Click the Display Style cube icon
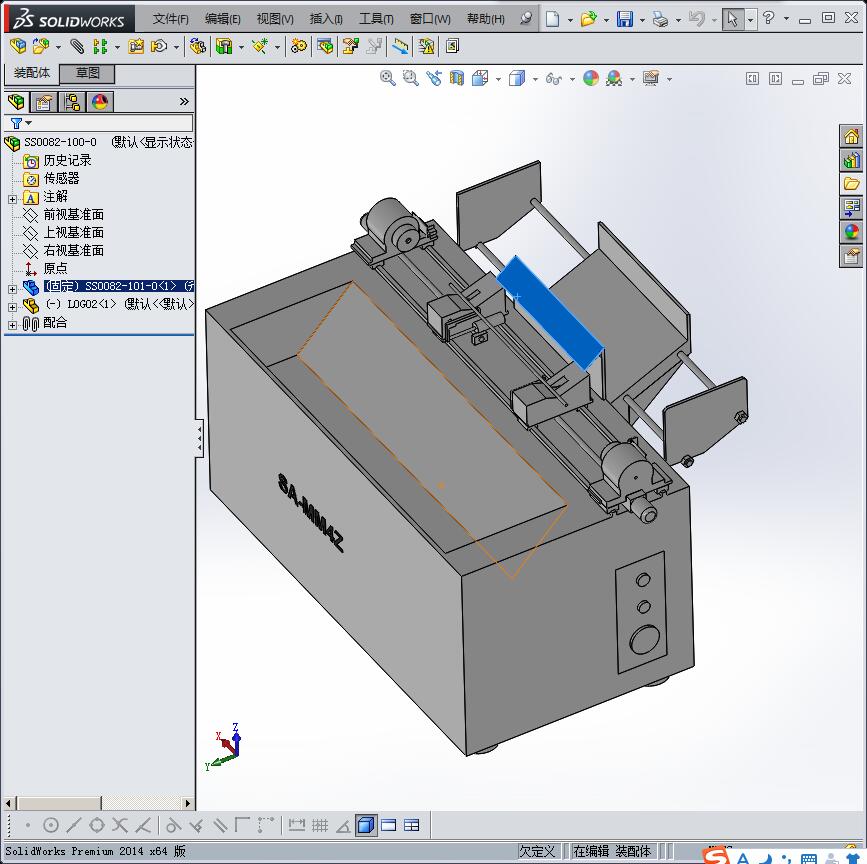 click(517, 78)
